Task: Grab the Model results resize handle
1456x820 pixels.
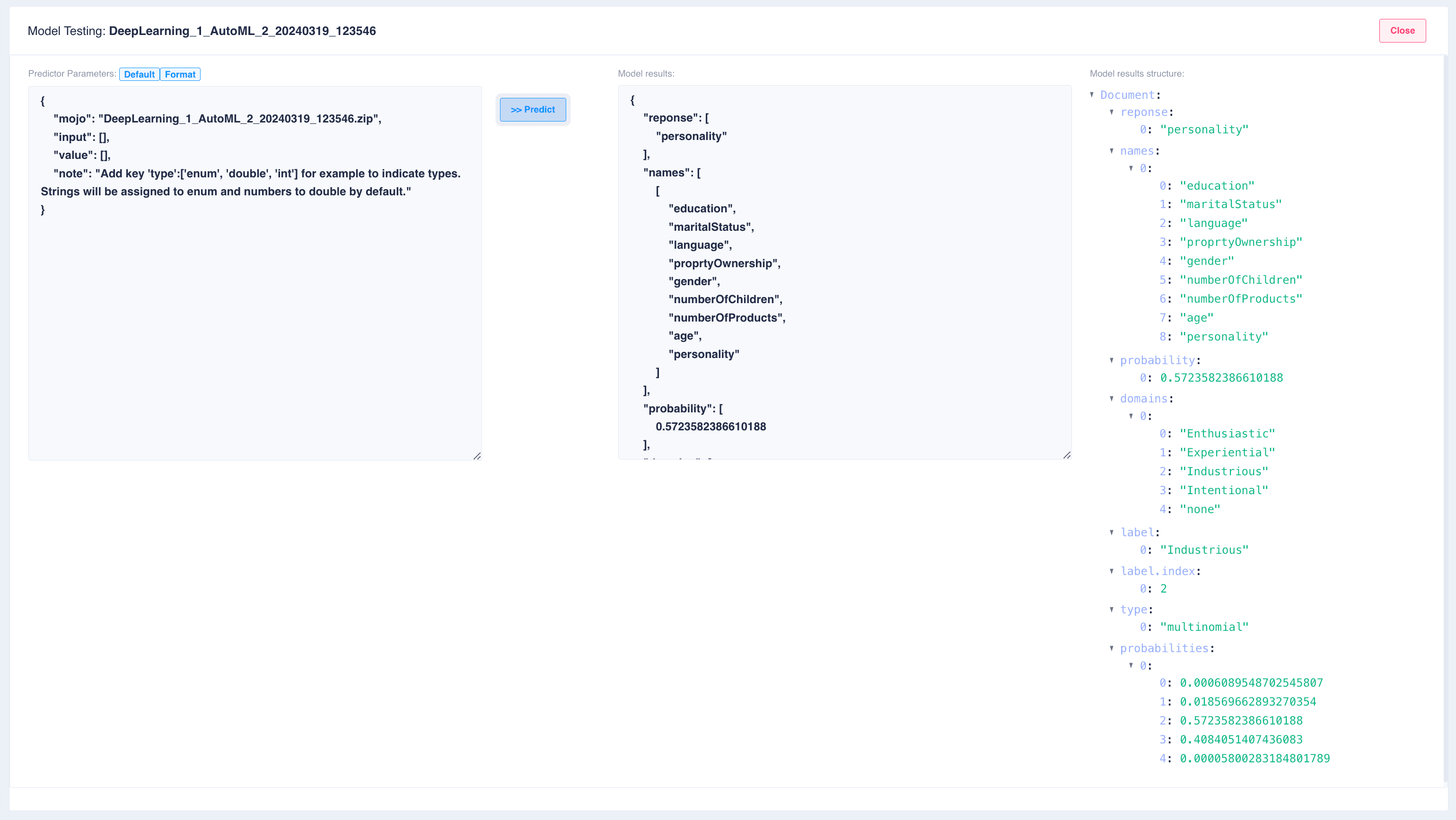Action: pyautogui.click(x=1067, y=455)
